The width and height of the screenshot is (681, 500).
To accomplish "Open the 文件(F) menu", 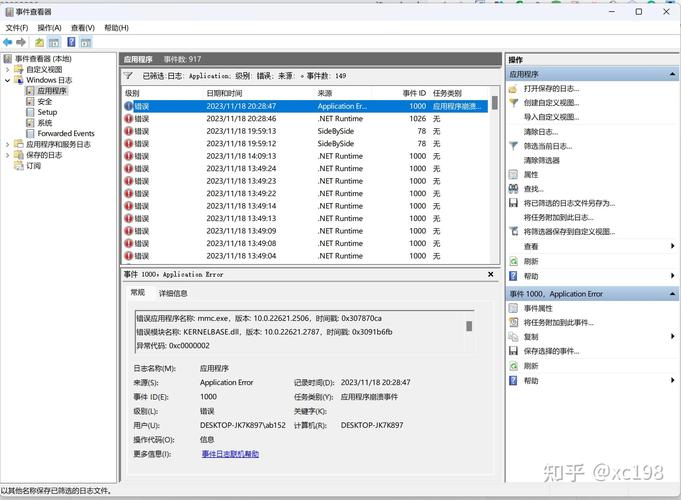I will pyautogui.click(x=17, y=28).
